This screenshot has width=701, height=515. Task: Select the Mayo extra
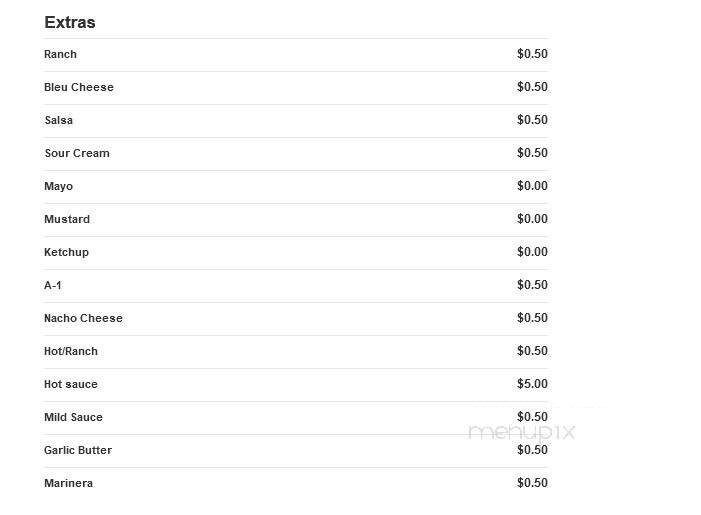(x=59, y=186)
